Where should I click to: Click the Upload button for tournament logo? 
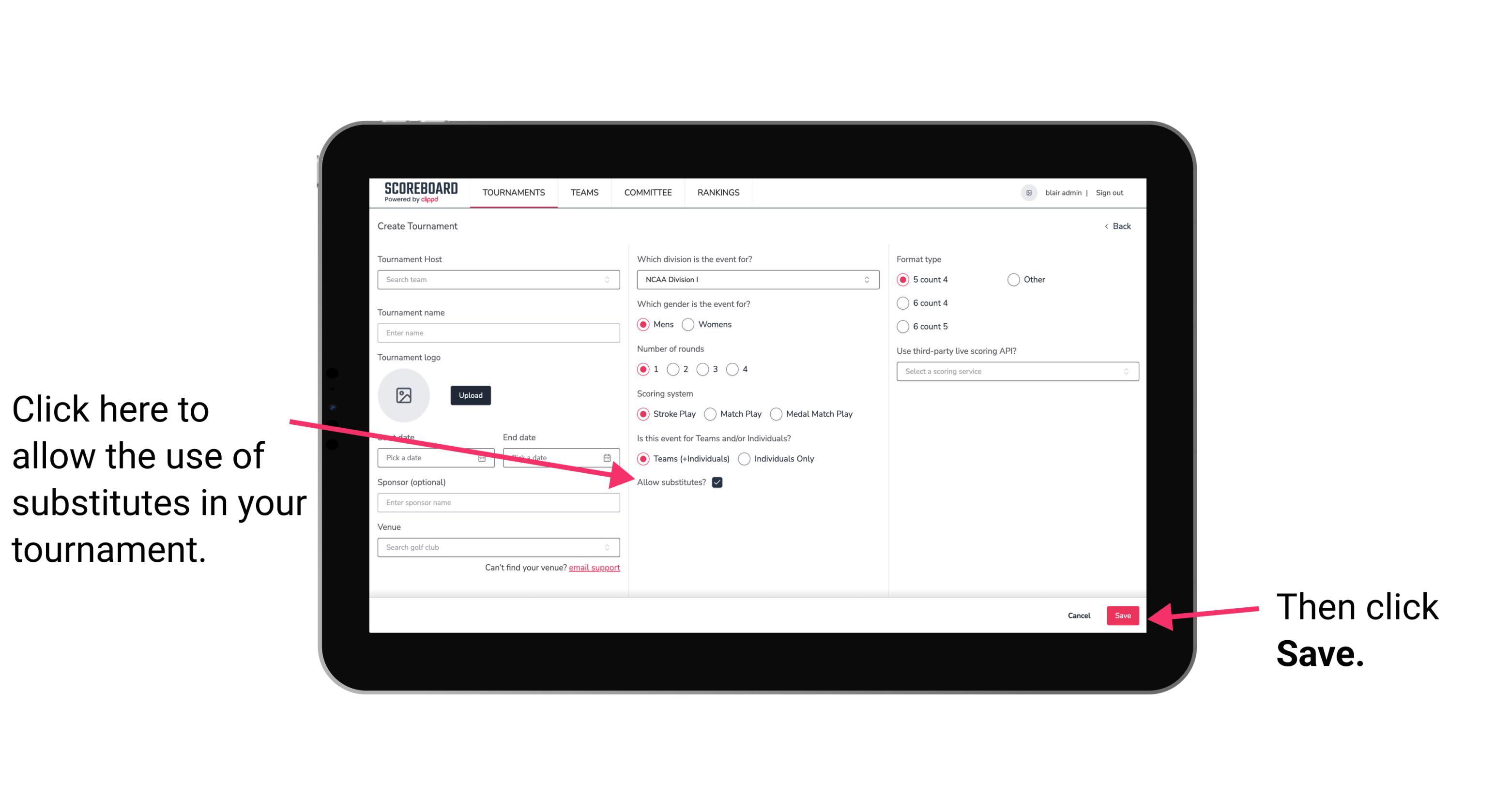469,395
